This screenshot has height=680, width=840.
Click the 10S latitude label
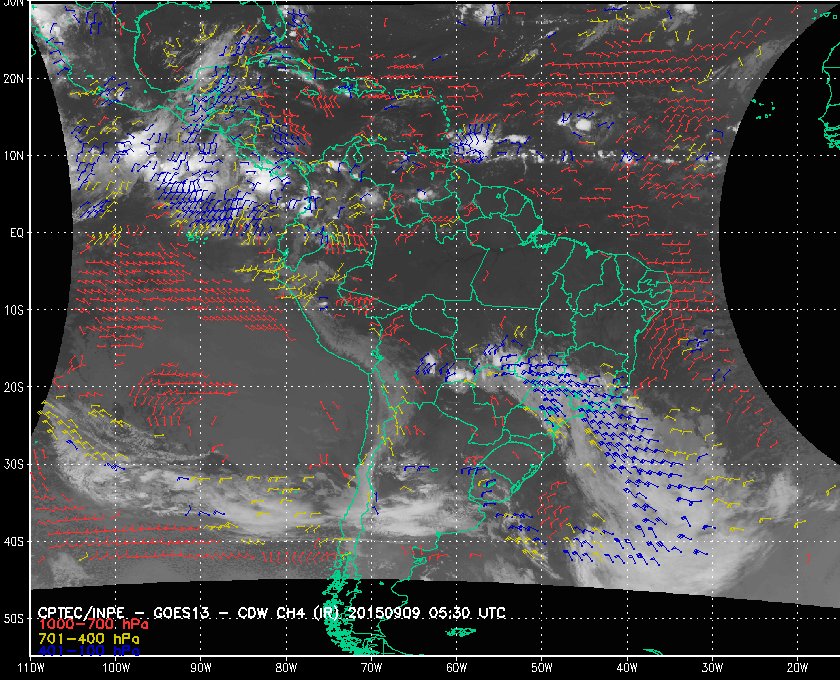tap(13, 311)
